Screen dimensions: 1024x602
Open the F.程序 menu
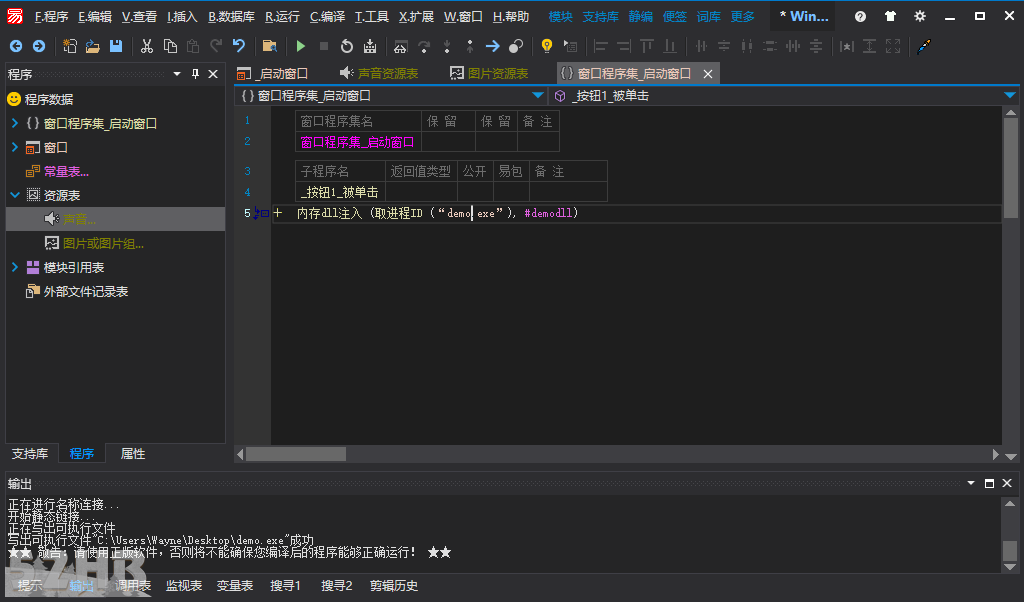coord(52,17)
